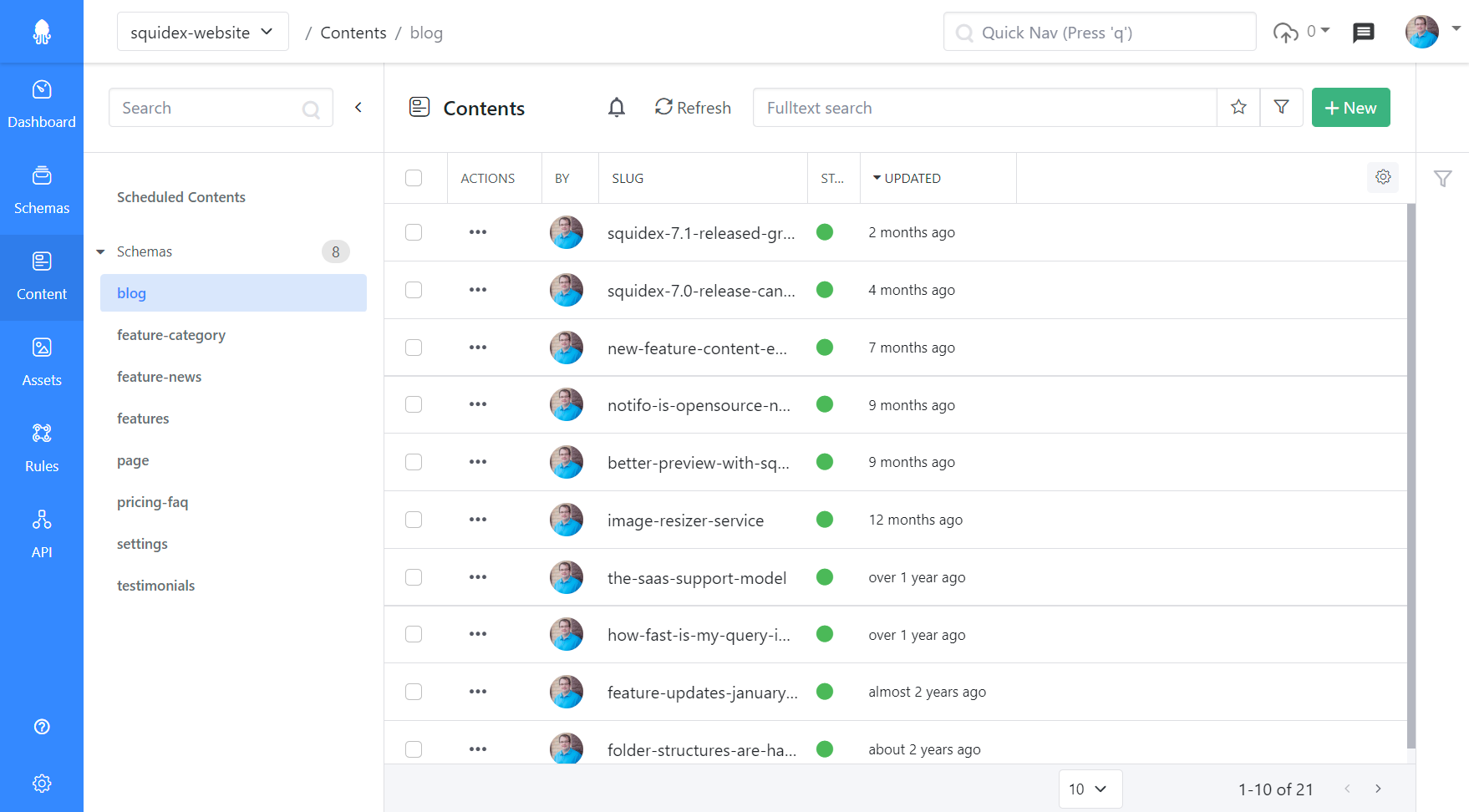Check the squidex-7.0-release-can row checkbox

click(x=414, y=290)
